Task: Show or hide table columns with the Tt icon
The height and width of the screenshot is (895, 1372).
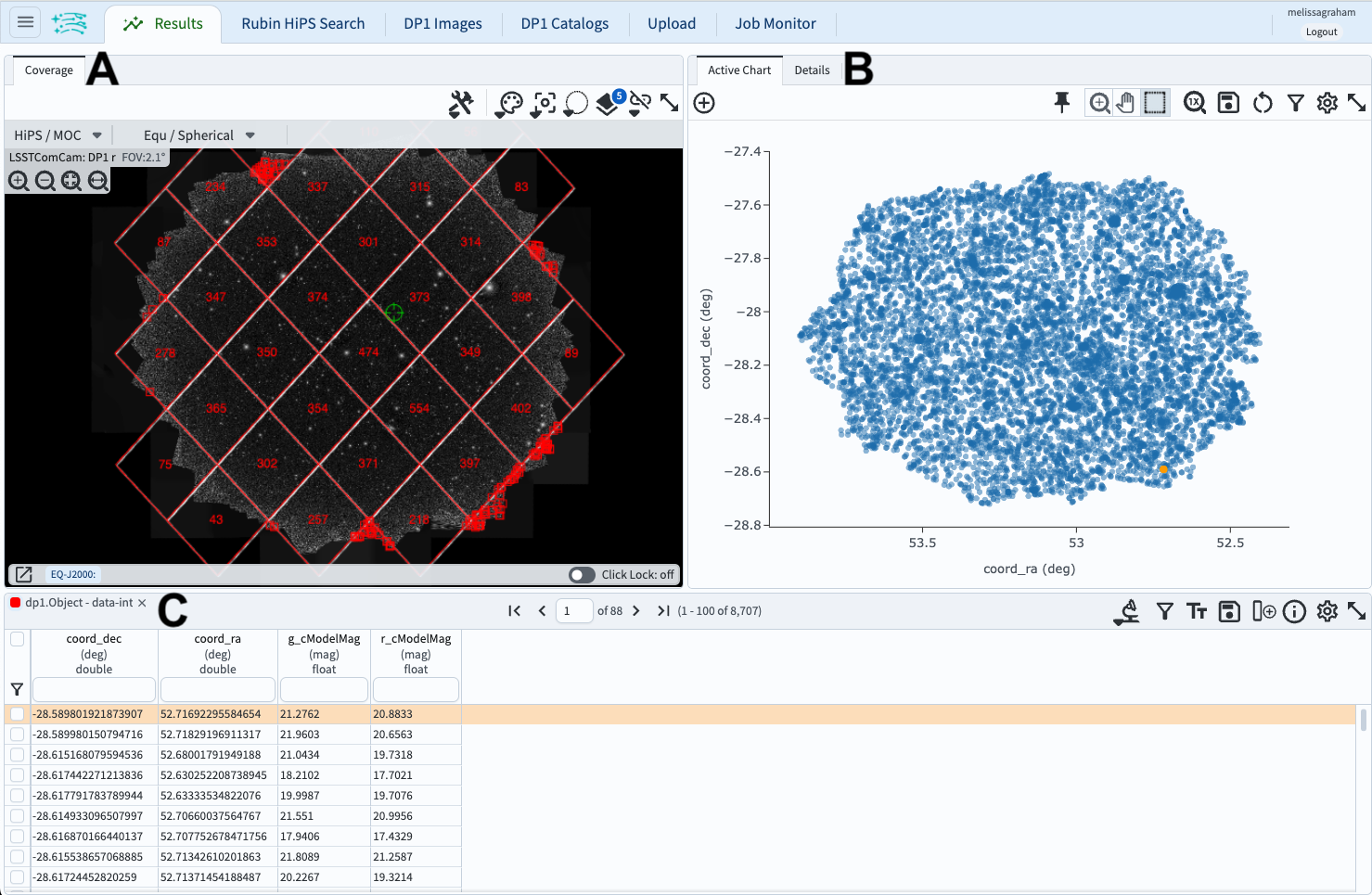Action: click(1196, 610)
